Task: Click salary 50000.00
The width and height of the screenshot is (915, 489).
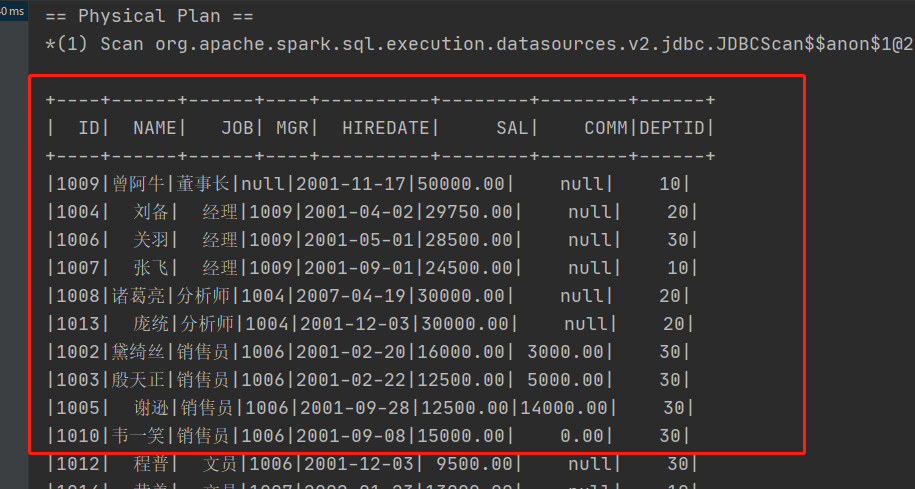Action: pyautogui.click(x=460, y=184)
